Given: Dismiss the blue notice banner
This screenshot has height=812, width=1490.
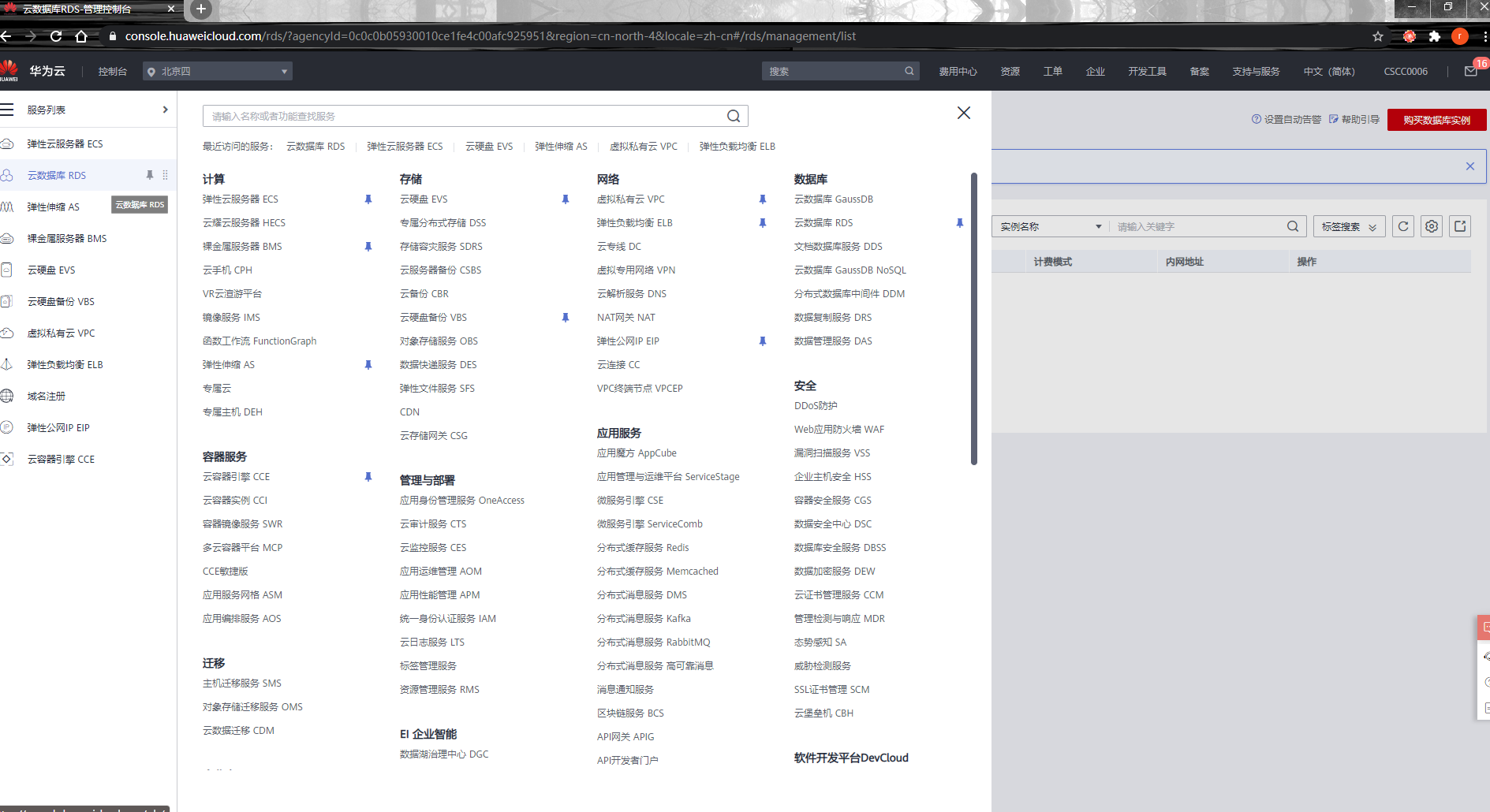Looking at the screenshot, I should coord(1470,166).
